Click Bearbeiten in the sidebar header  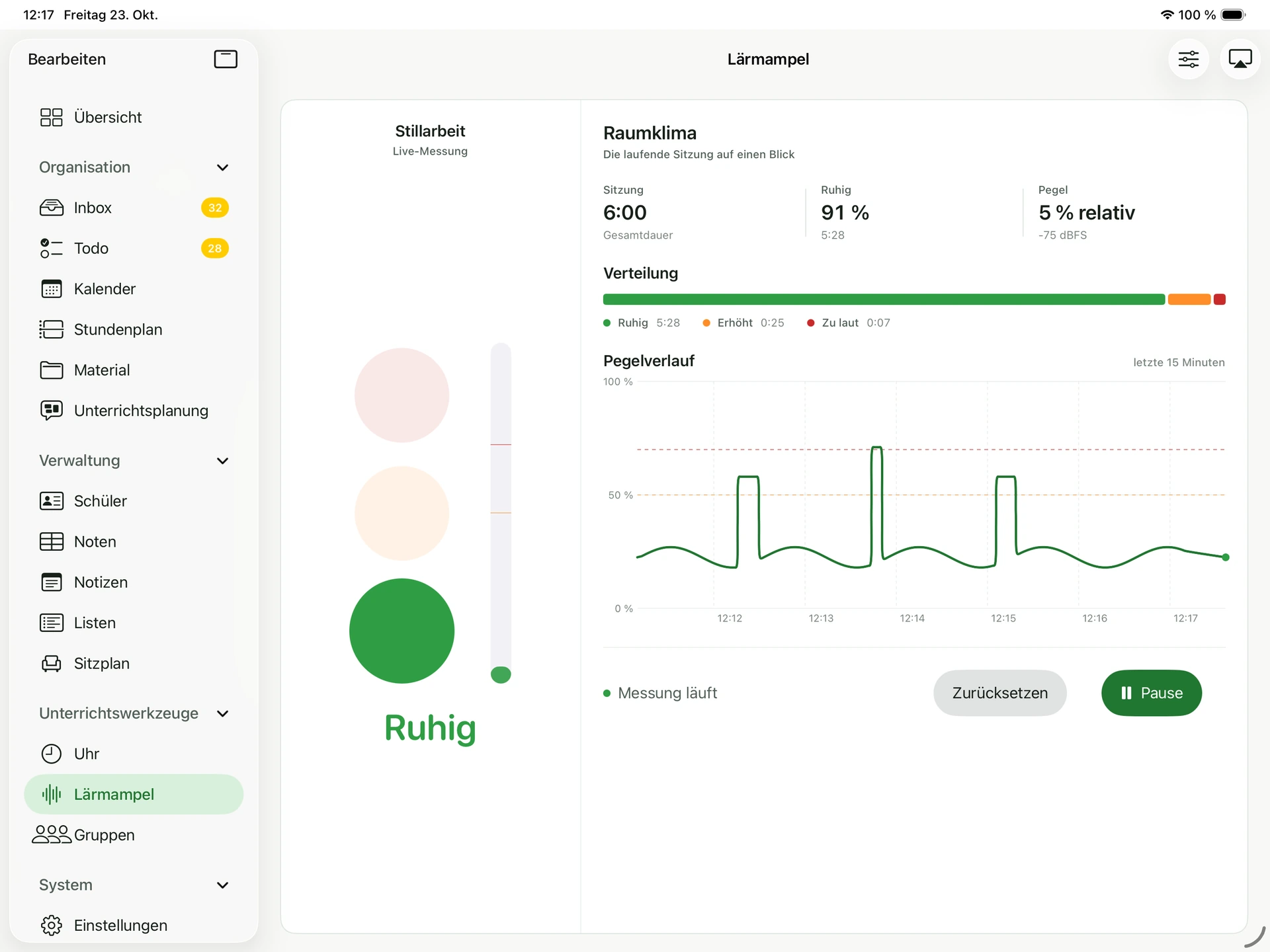[x=67, y=59]
